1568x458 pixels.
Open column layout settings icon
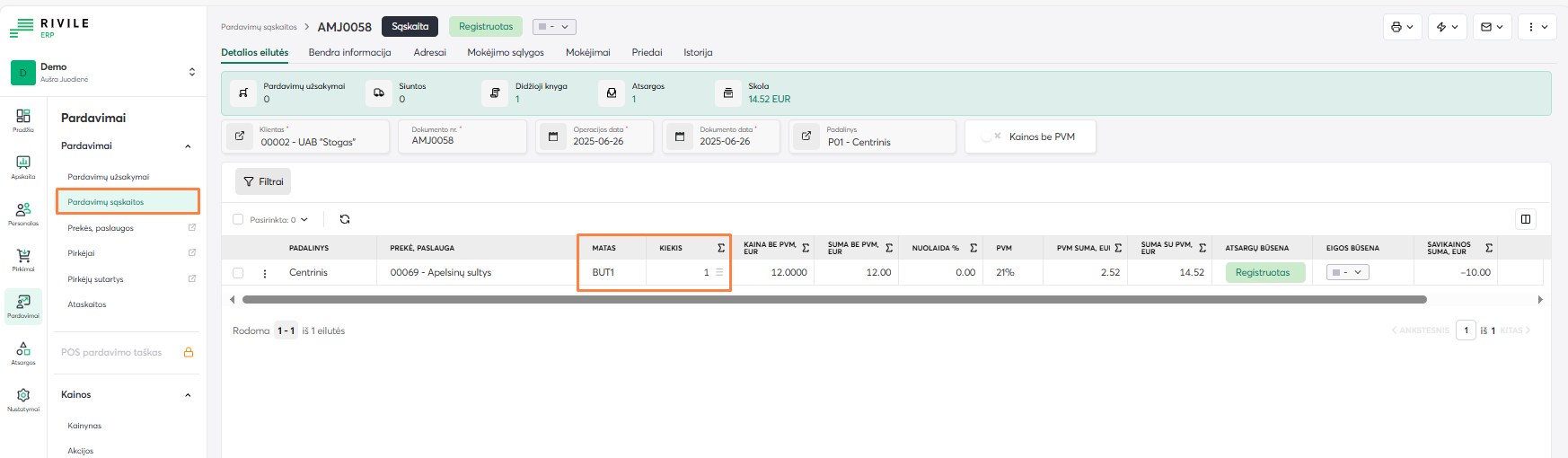pos(1525,219)
